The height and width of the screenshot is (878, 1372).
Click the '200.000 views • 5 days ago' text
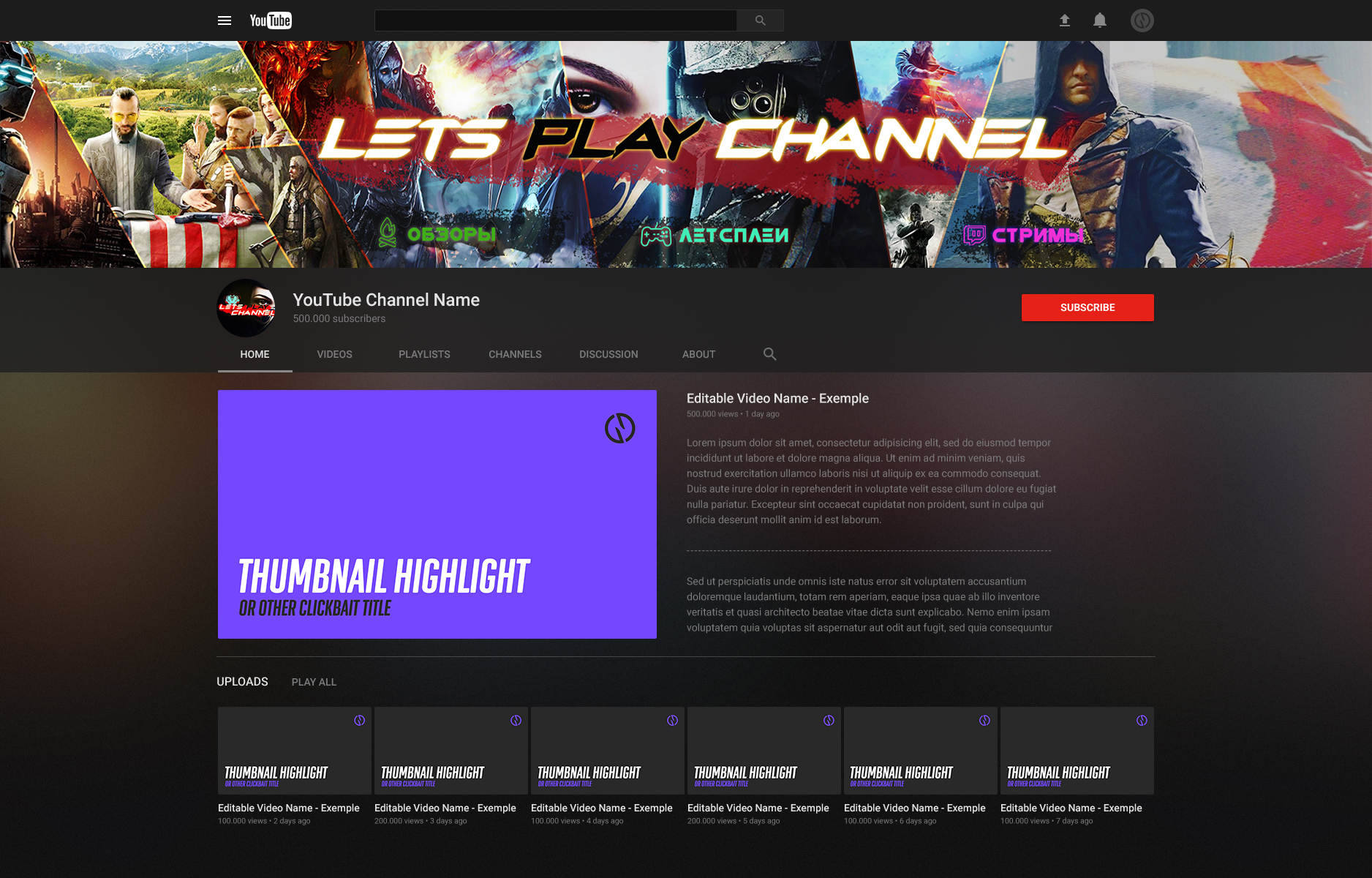(734, 821)
